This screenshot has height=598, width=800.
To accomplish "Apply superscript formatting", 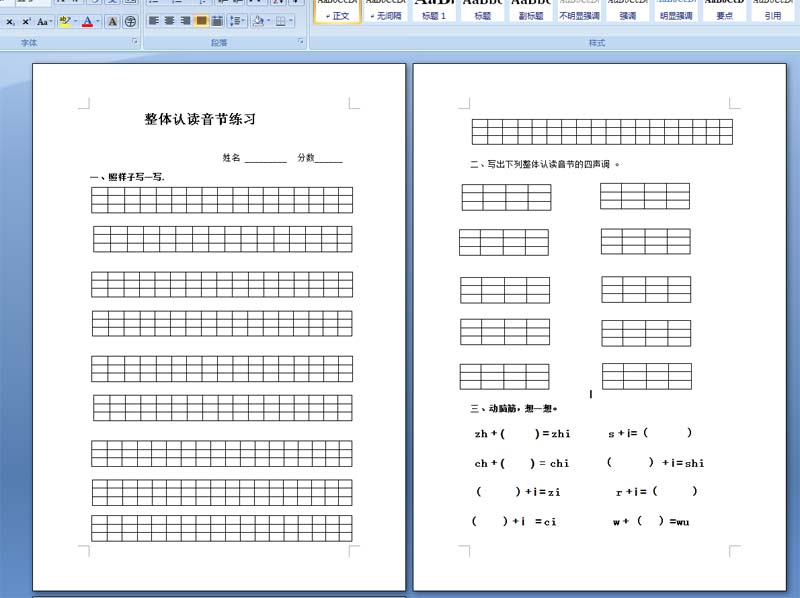I will pyautogui.click(x=26, y=21).
